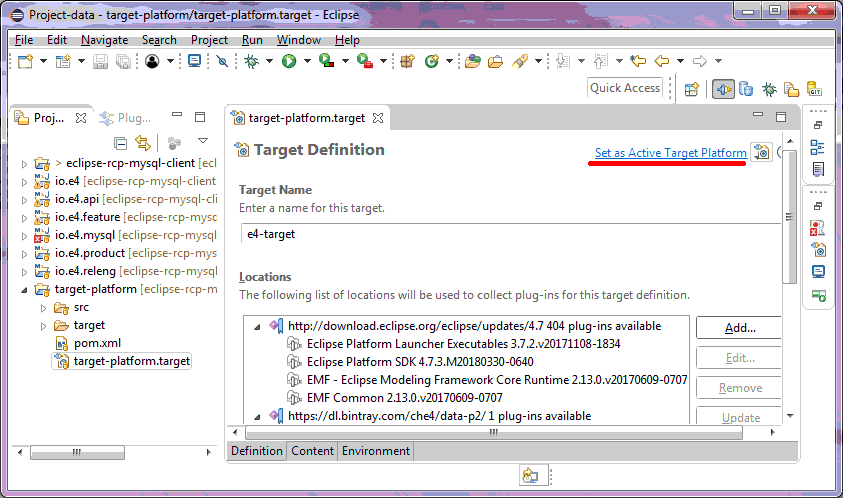The image size is (843, 498).
Task: Click the export target definition icon beside Set as Active link
Action: [x=761, y=152]
